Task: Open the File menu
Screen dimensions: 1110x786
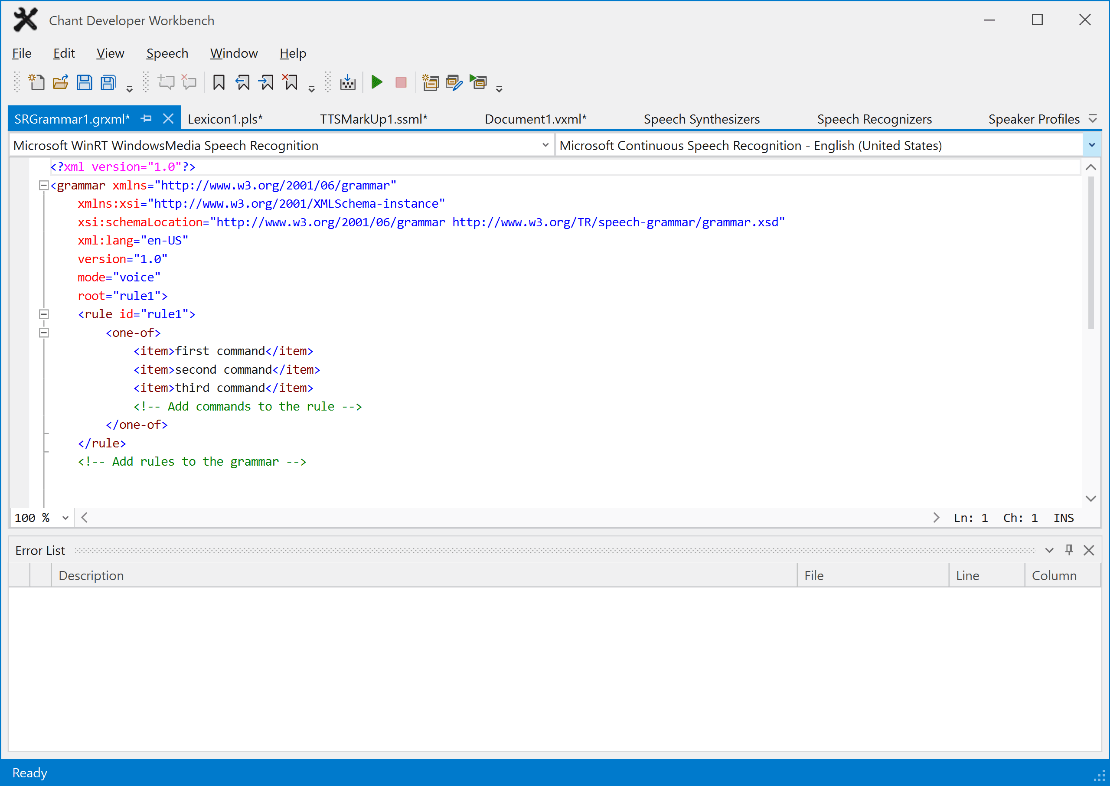Action: (22, 53)
